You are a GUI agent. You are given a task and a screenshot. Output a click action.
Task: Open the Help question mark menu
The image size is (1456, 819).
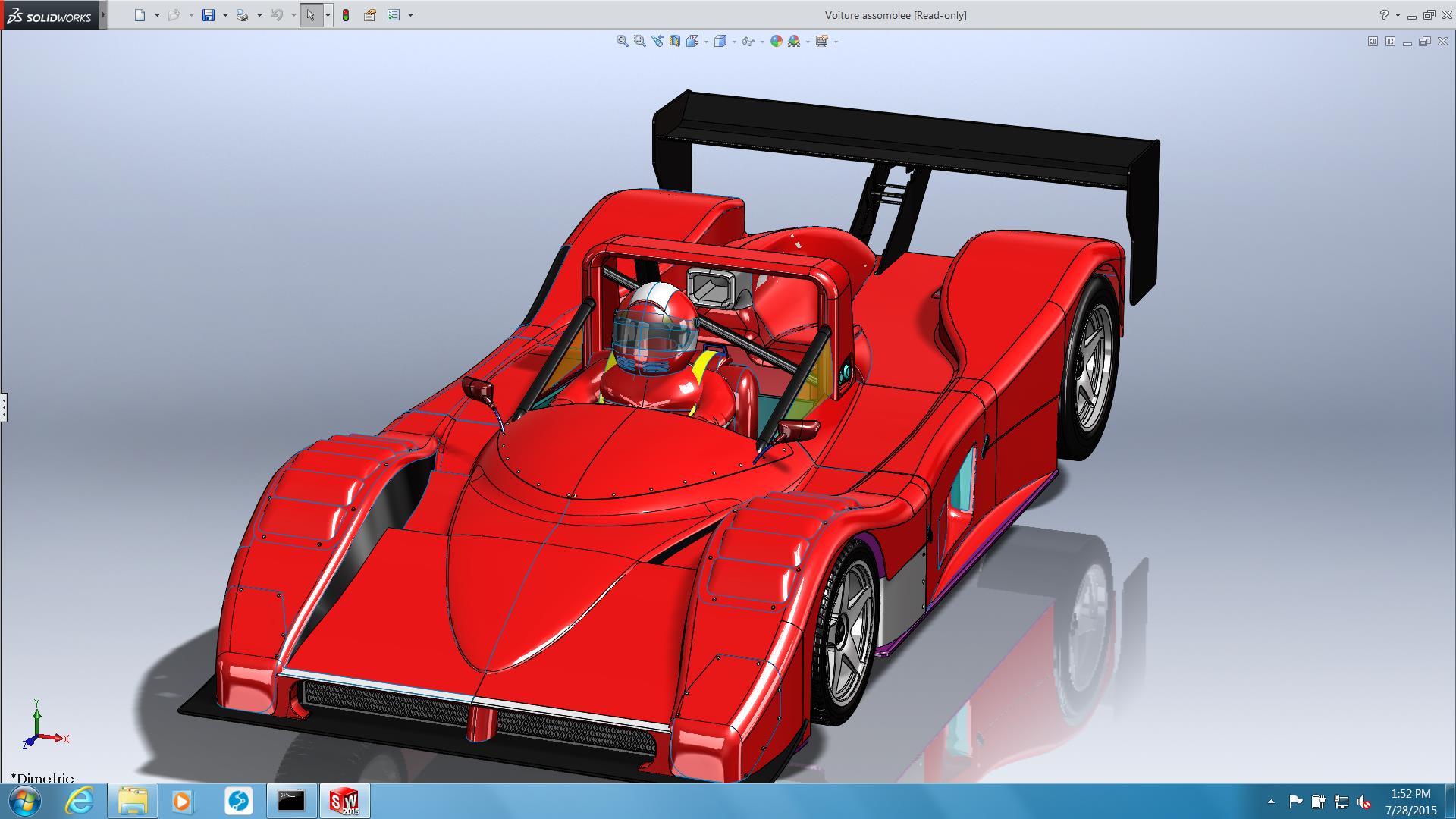1384,15
